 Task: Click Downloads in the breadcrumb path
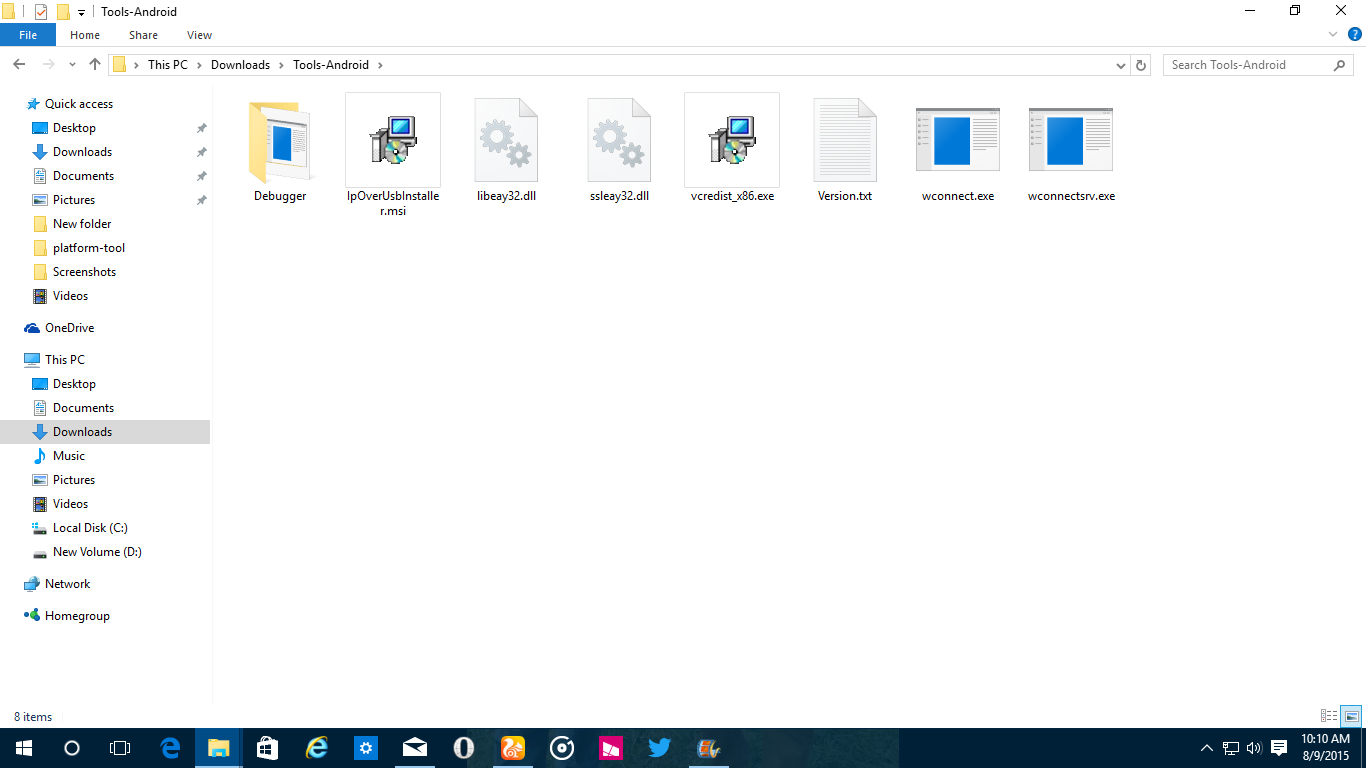coord(240,65)
